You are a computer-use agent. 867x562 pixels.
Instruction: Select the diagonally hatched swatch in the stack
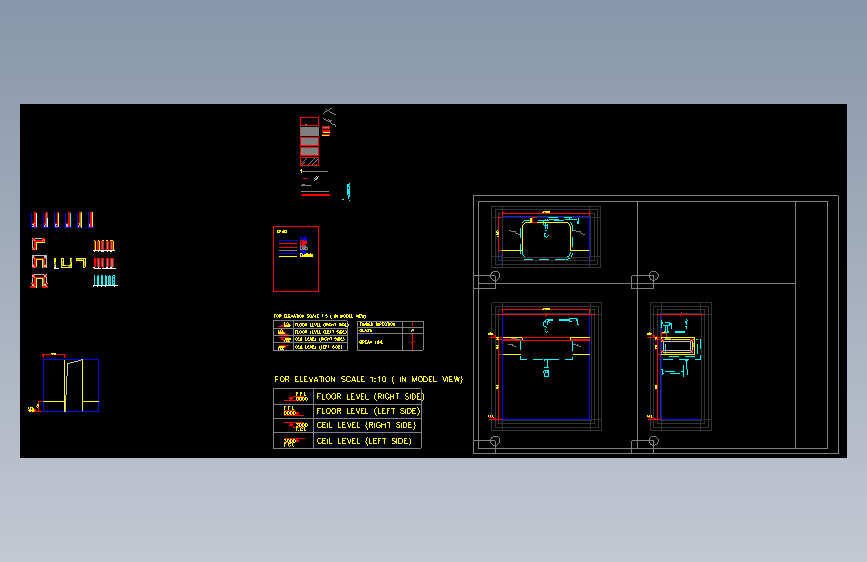click(310, 162)
